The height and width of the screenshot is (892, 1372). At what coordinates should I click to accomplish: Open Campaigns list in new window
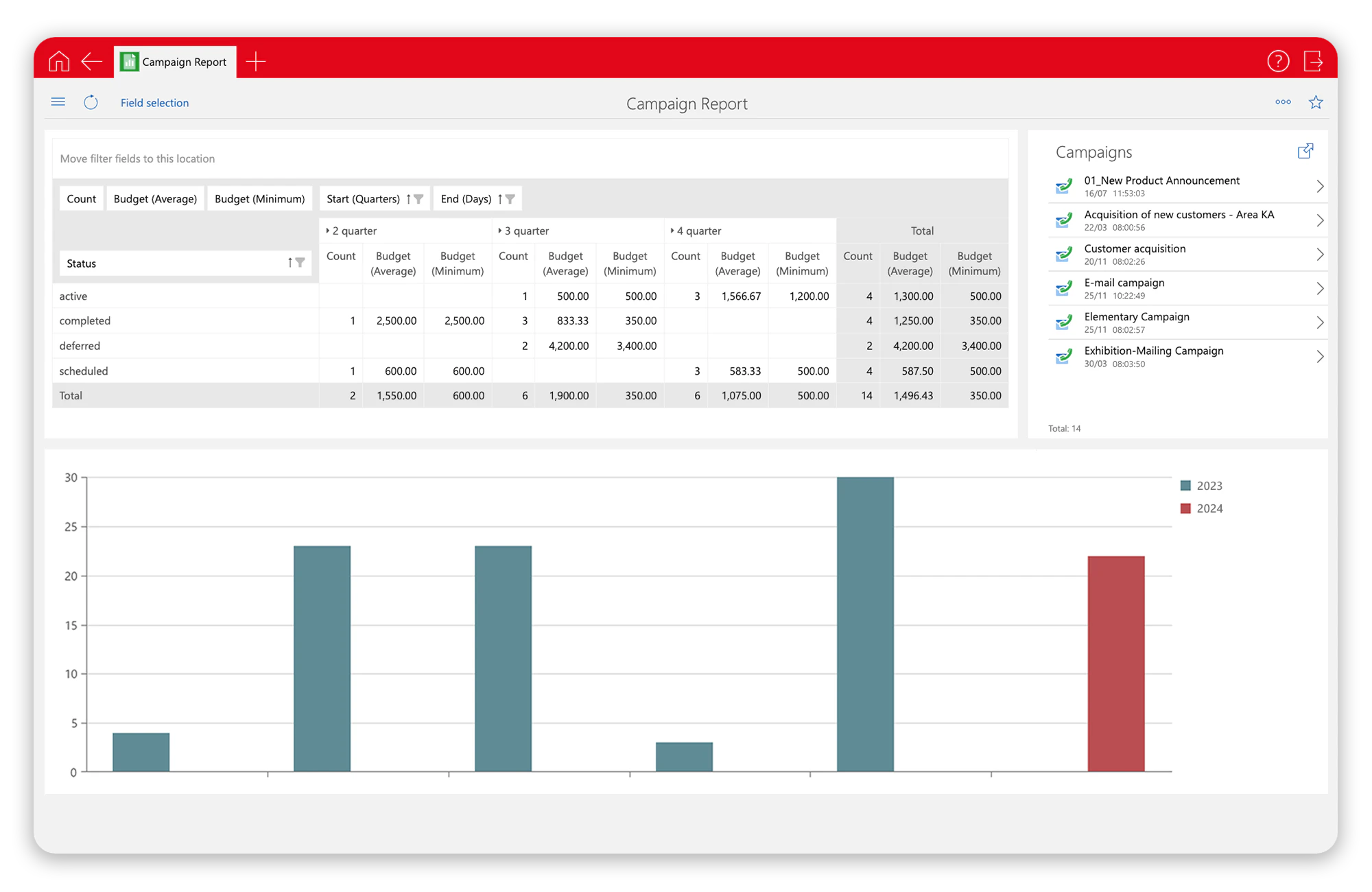point(1305,152)
